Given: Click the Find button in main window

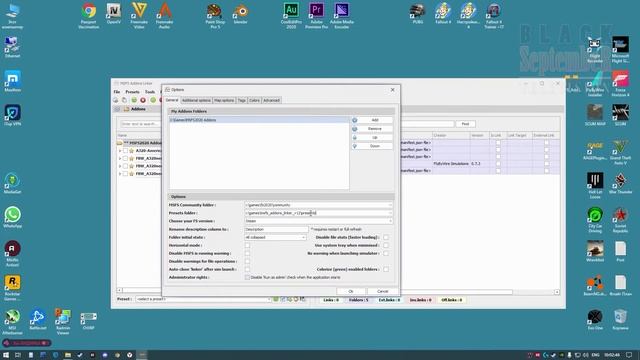Looking at the screenshot, I should 465,124.
